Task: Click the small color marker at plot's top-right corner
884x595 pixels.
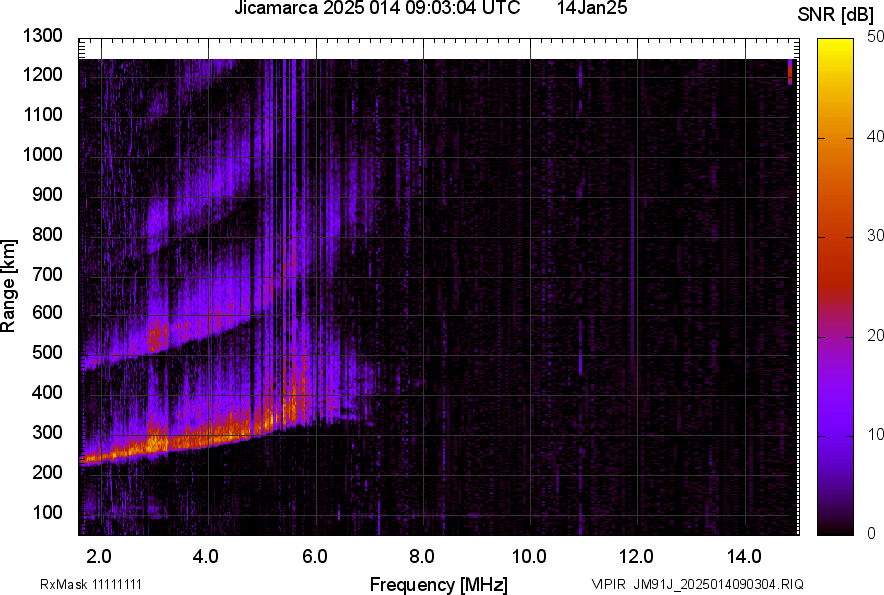Action: tap(790, 72)
